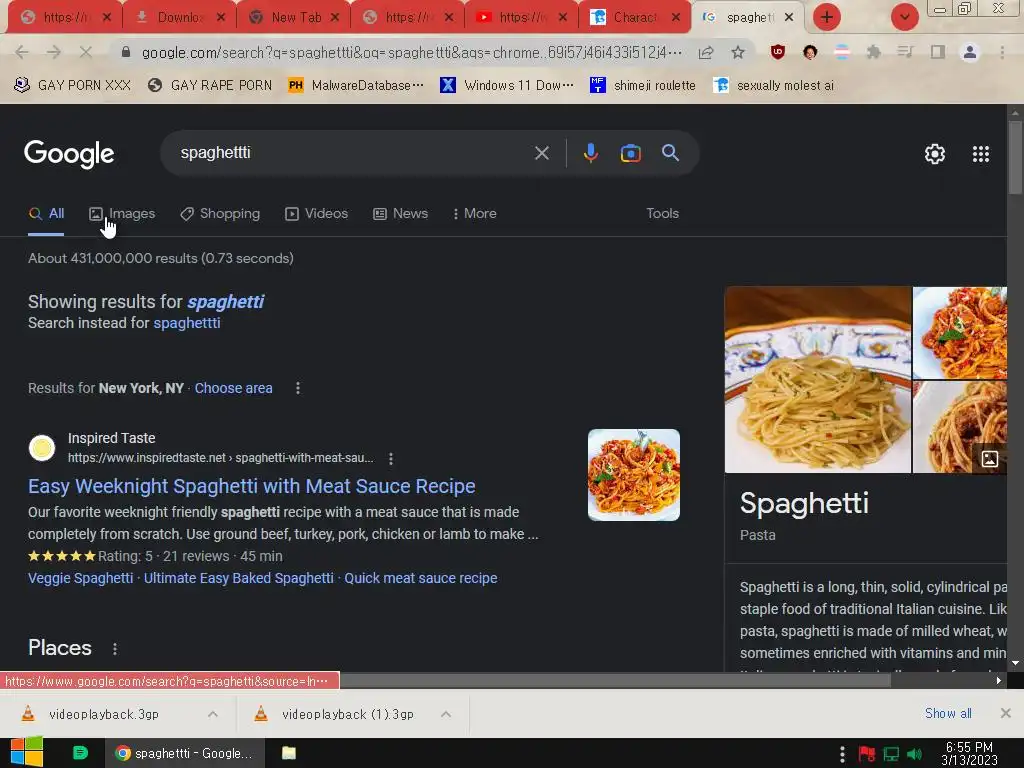Open the Veggie Spaghetti sublink

point(80,579)
